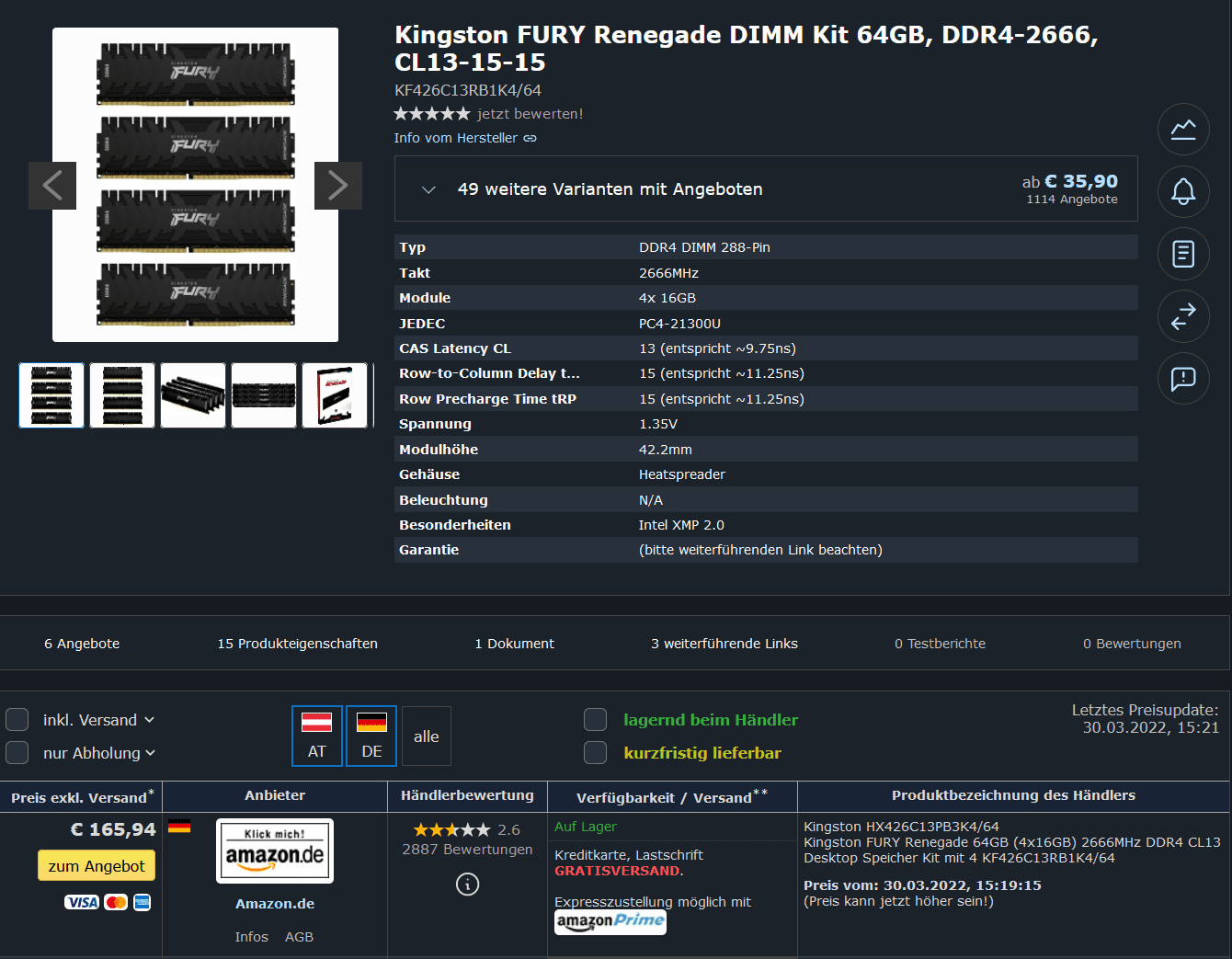This screenshot has height=959, width=1232.
Task: Click the GRATISVERSAND text
Action: 617,871
